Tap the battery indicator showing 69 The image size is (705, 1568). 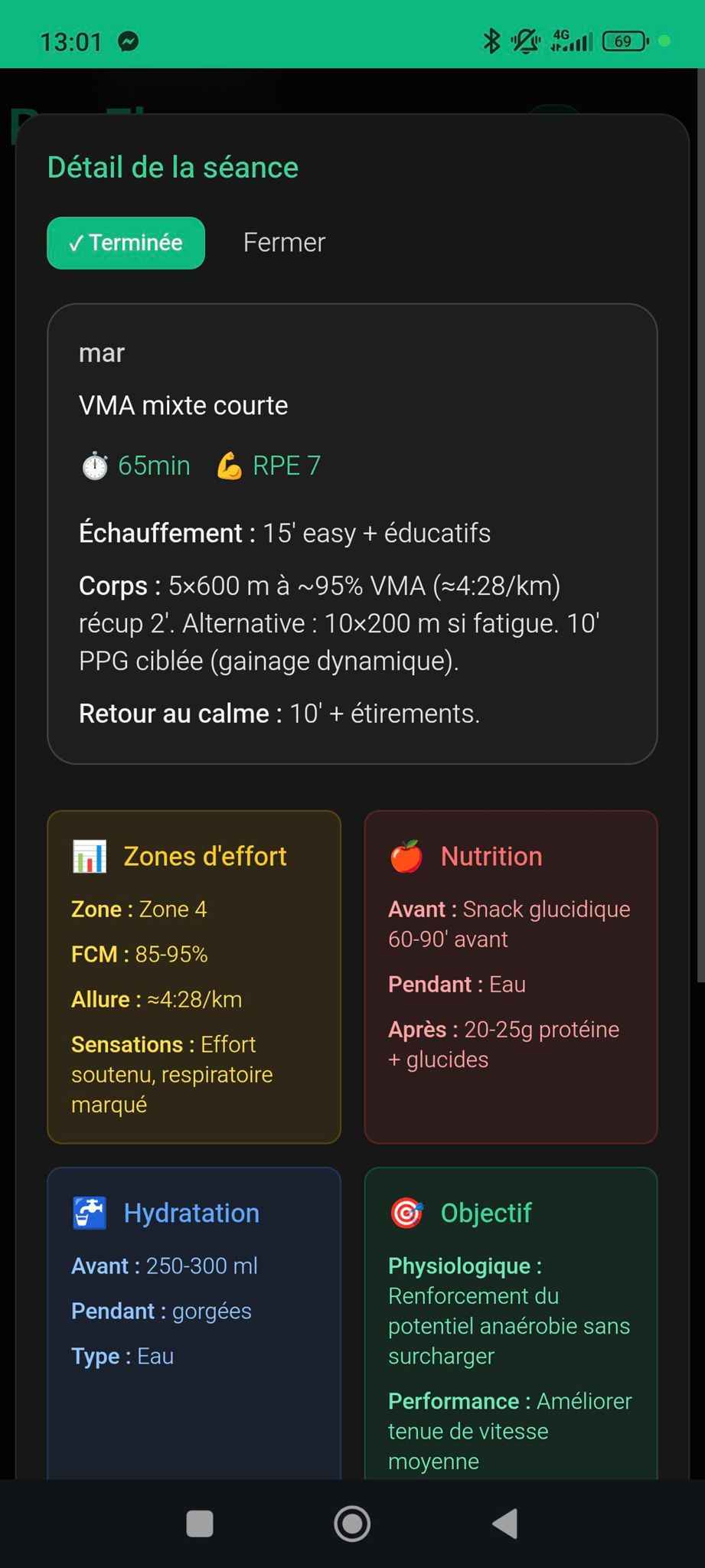point(625,41)
